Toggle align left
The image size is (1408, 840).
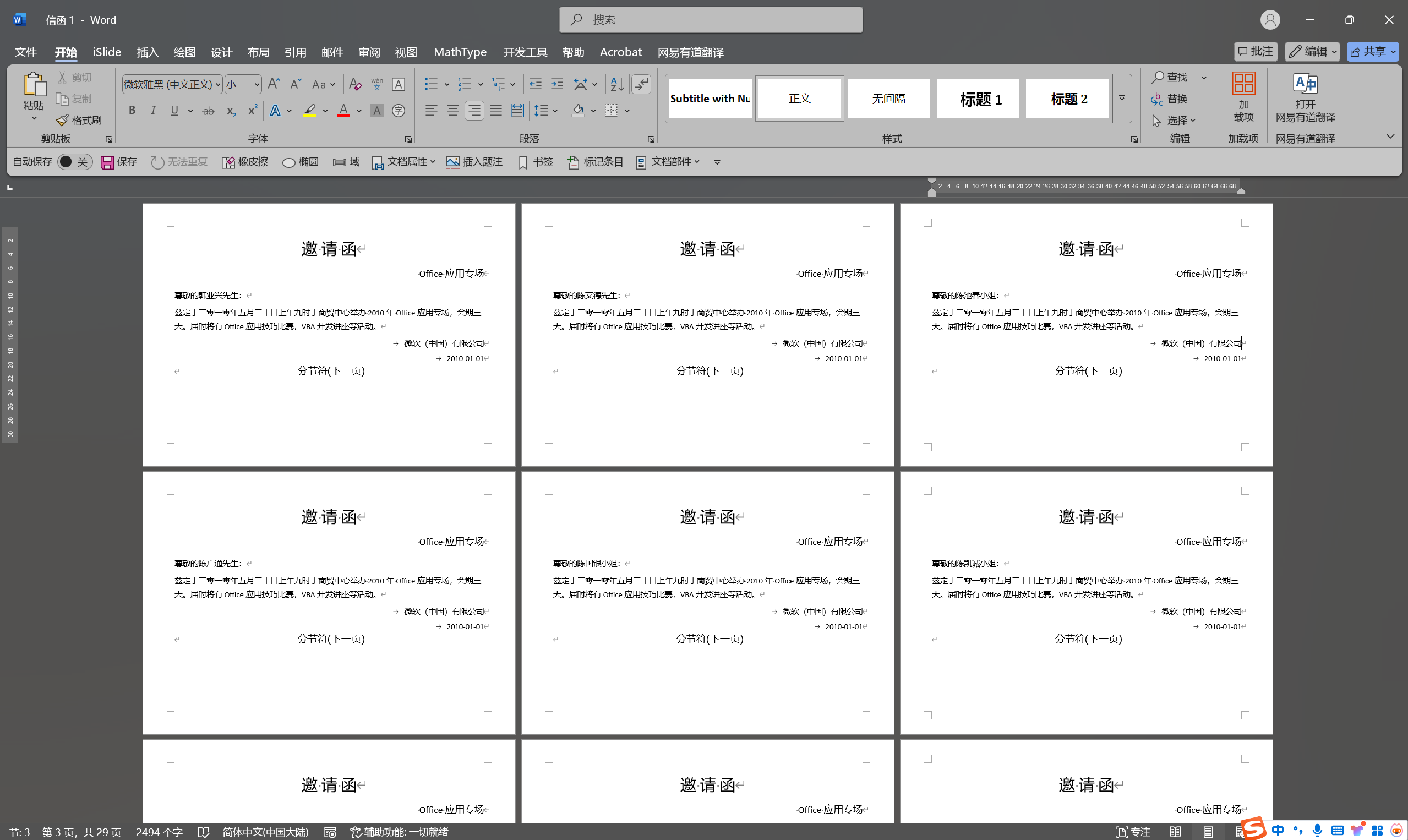coord(431,111)
